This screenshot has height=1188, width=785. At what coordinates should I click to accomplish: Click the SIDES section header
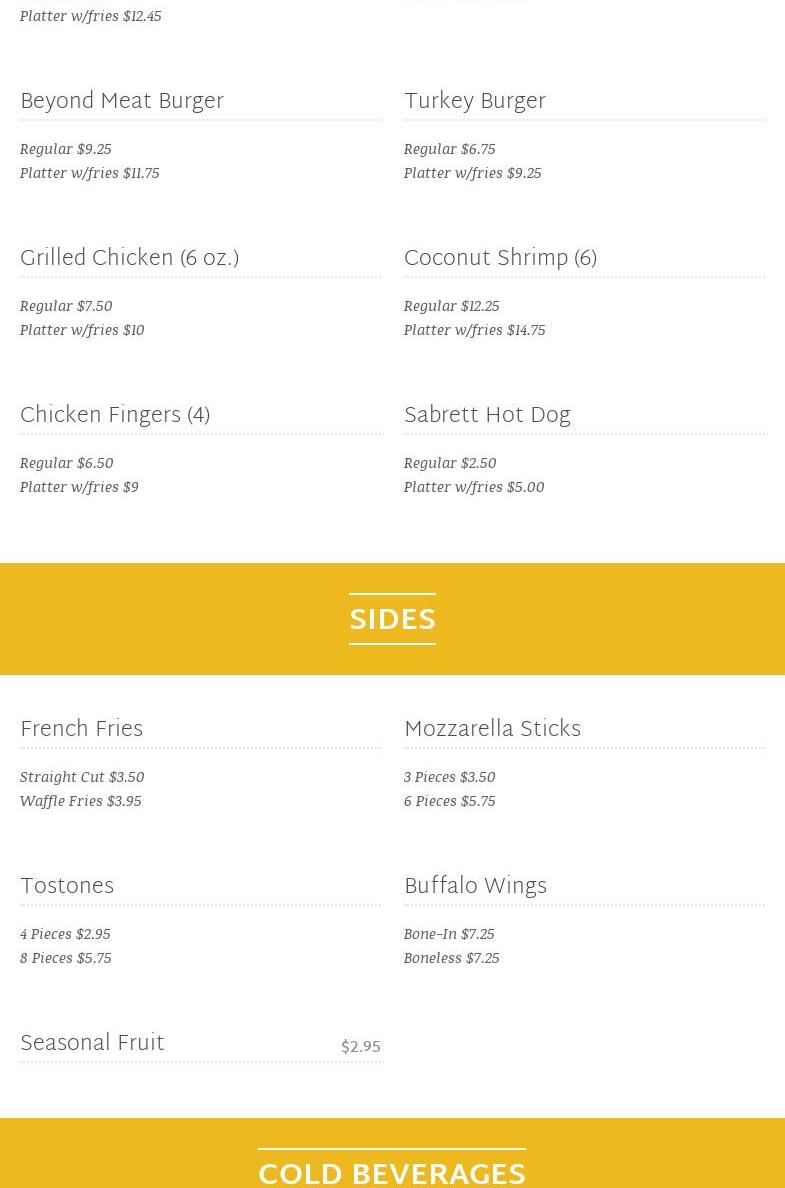pyautogui.click(x=392, y=620)
